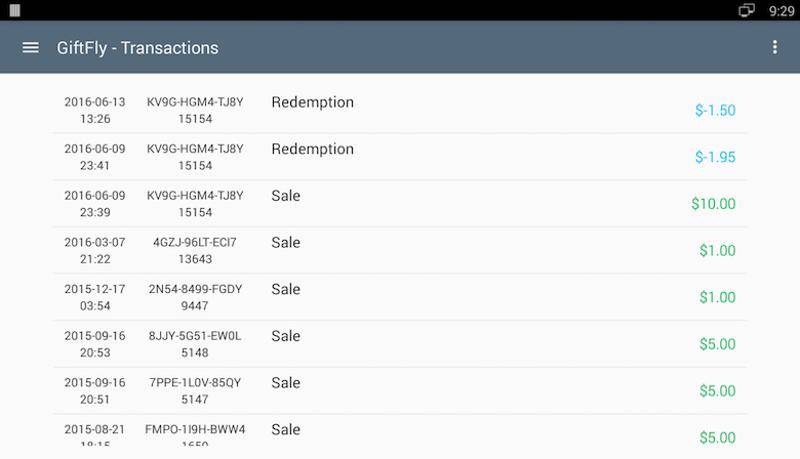The height and width of the screenshot is (459, 800).
Task: Tap the notification icon in status bar
Action: (15, 10)
